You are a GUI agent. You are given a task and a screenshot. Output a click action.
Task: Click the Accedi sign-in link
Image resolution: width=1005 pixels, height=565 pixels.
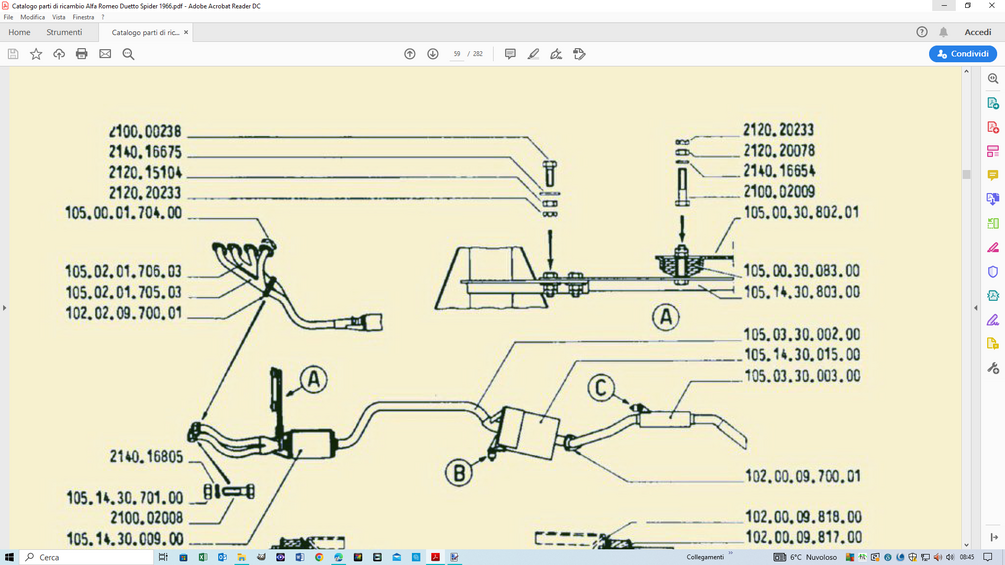coord(977,32)
